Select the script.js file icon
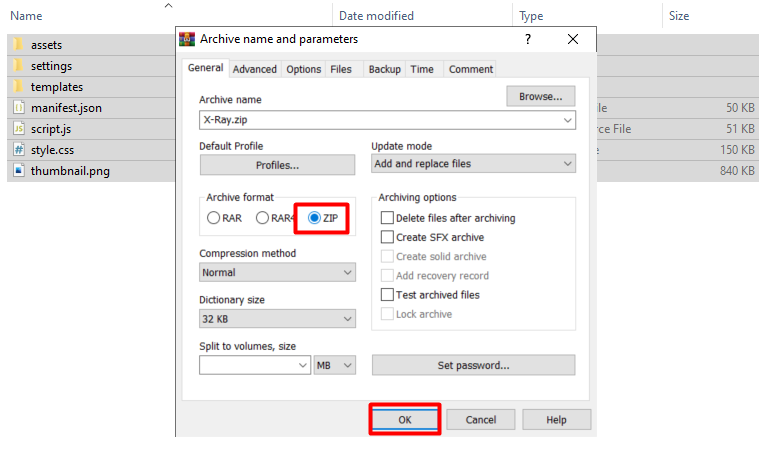 pos(18,129)
